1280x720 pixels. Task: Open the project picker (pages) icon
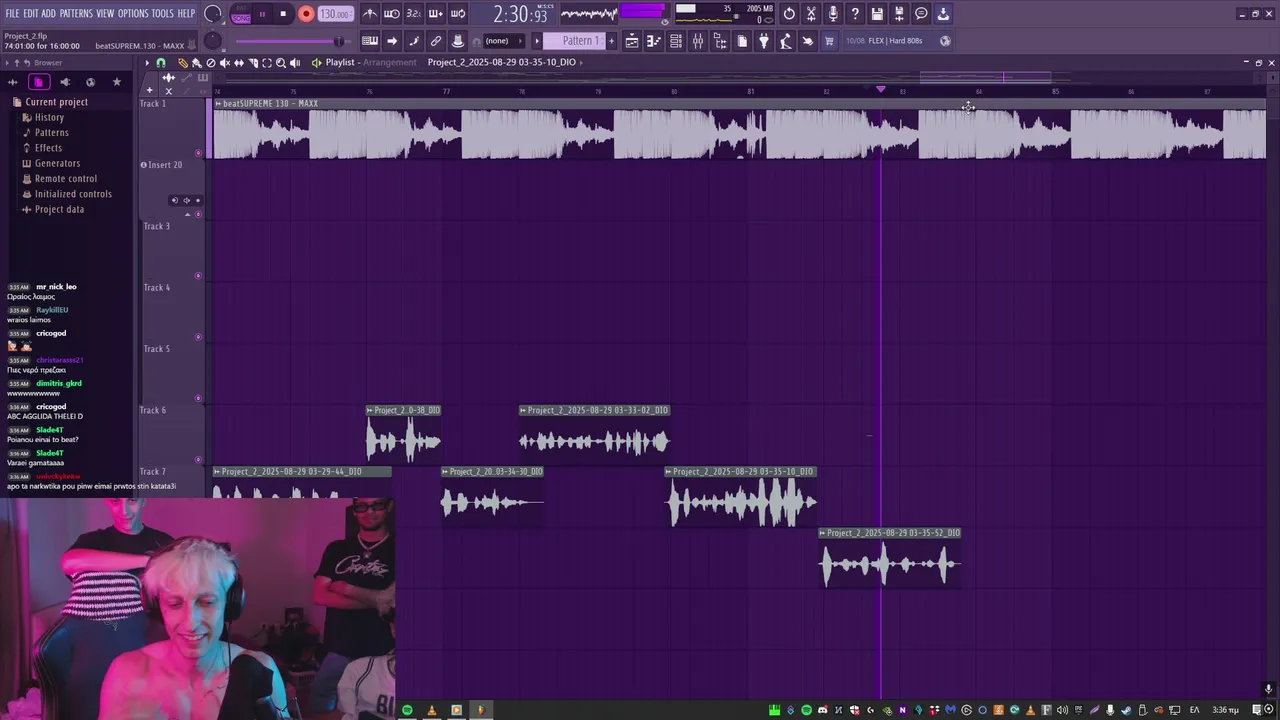coord(742,41)
